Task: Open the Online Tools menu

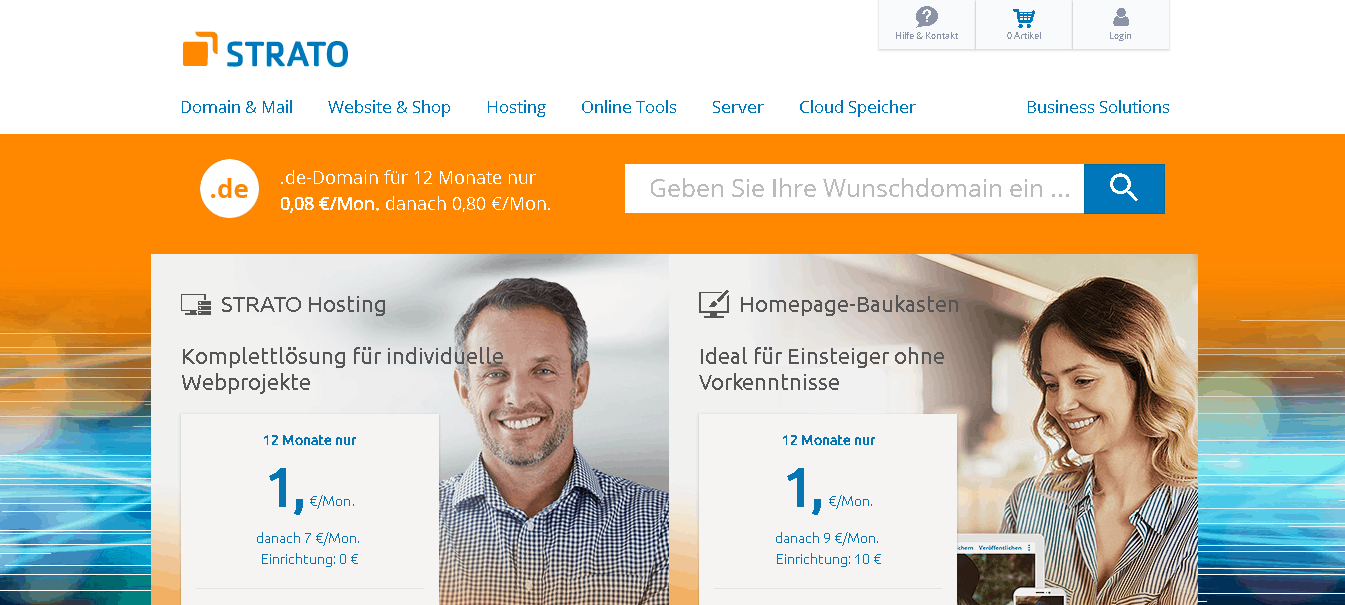Action: click(x=629, y=107)
